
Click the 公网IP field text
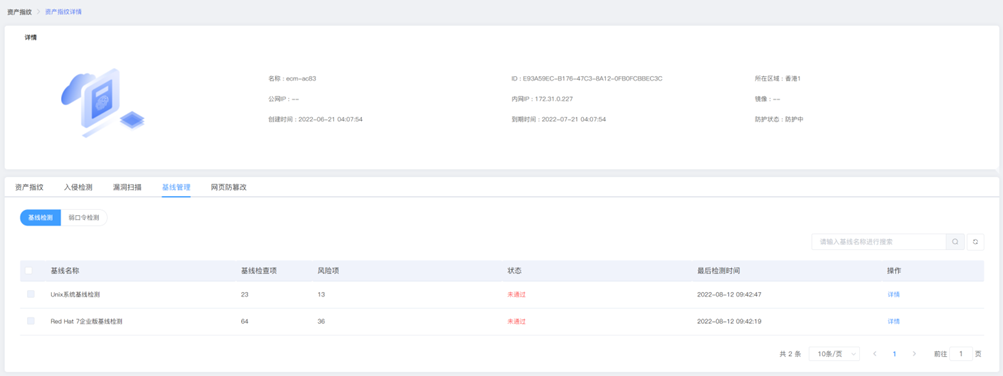284,99
